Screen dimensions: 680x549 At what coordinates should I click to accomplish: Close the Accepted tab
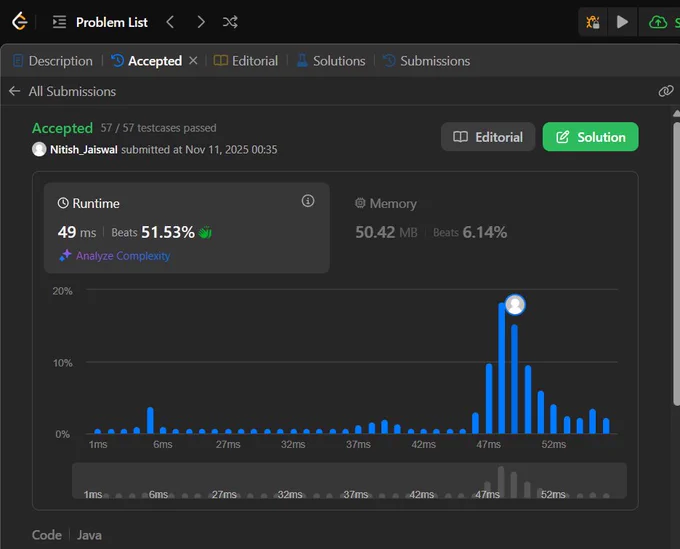point(193,60)
